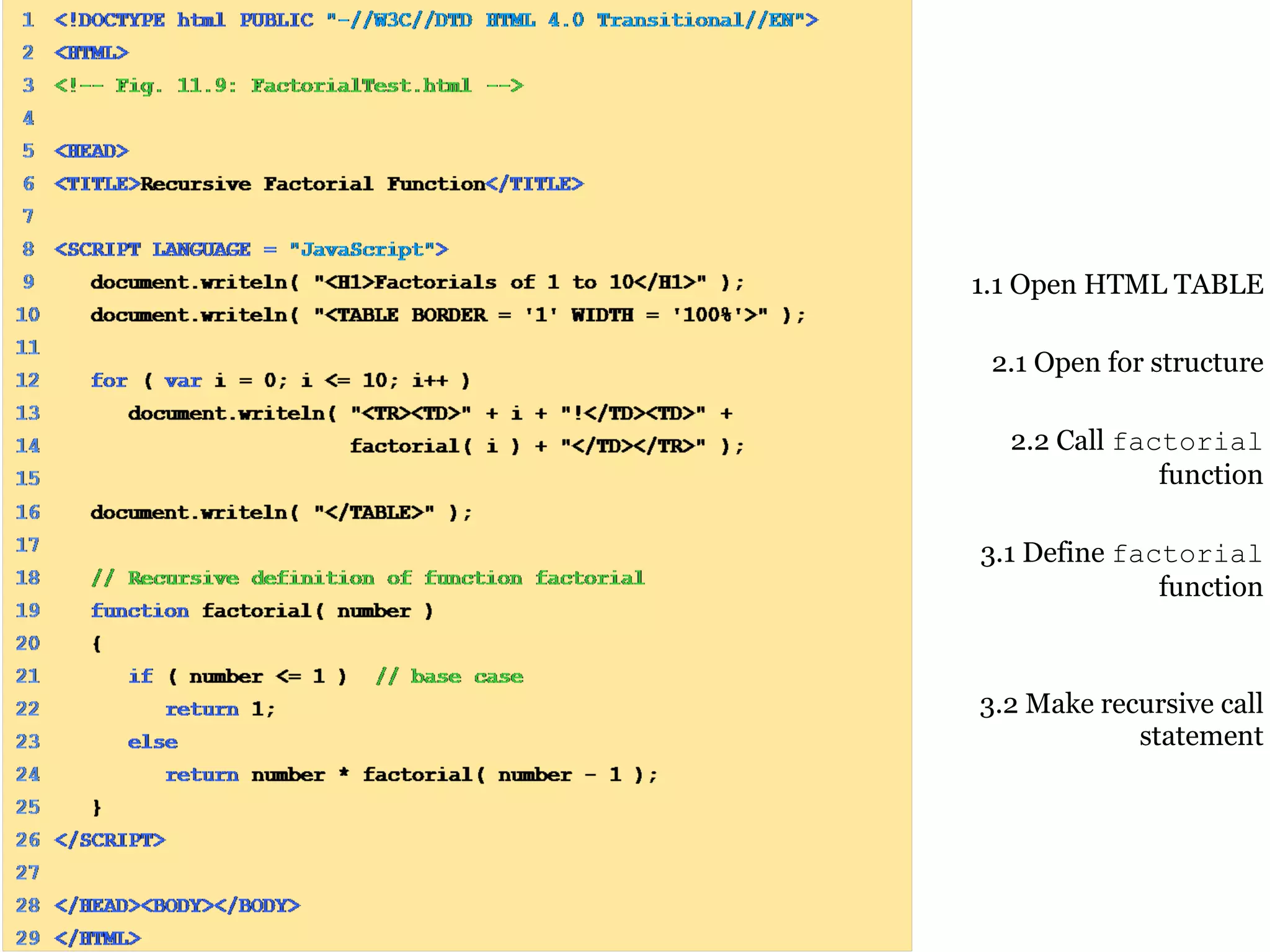This screenshot has height=952, width=1270.
Task: Click 'return 1;' on line 22
Action: point(220,710)
